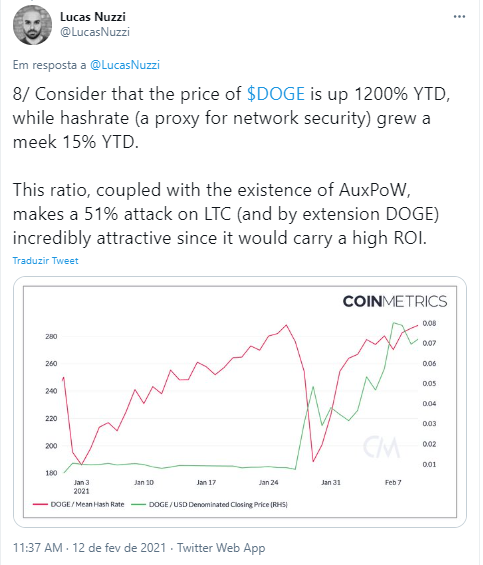Click Lucas Nuzzi's profile avatar
The width and height of the screenshot is (483, 565).
(x=32, y=25)
